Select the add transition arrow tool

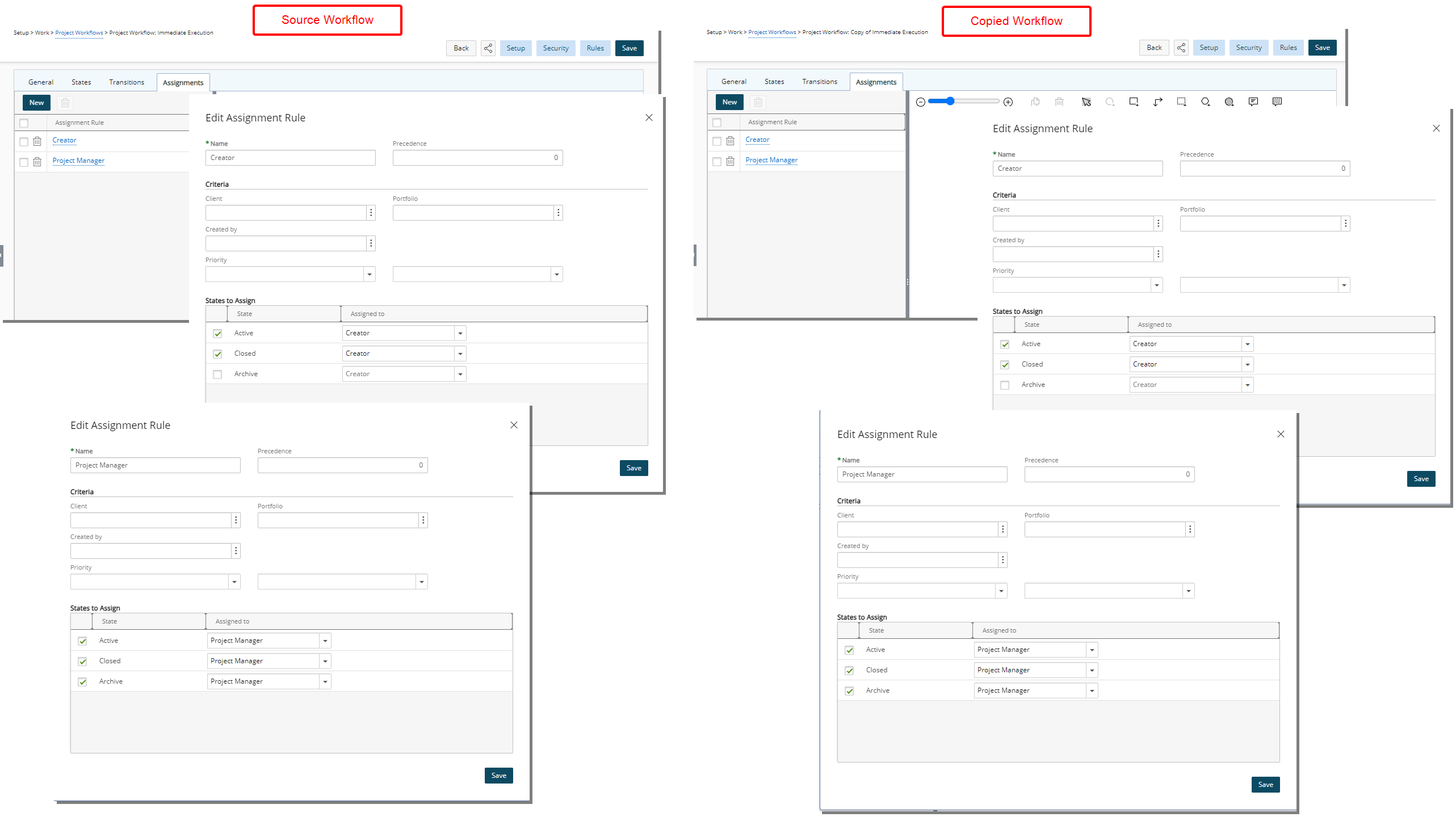point(1158,102)
